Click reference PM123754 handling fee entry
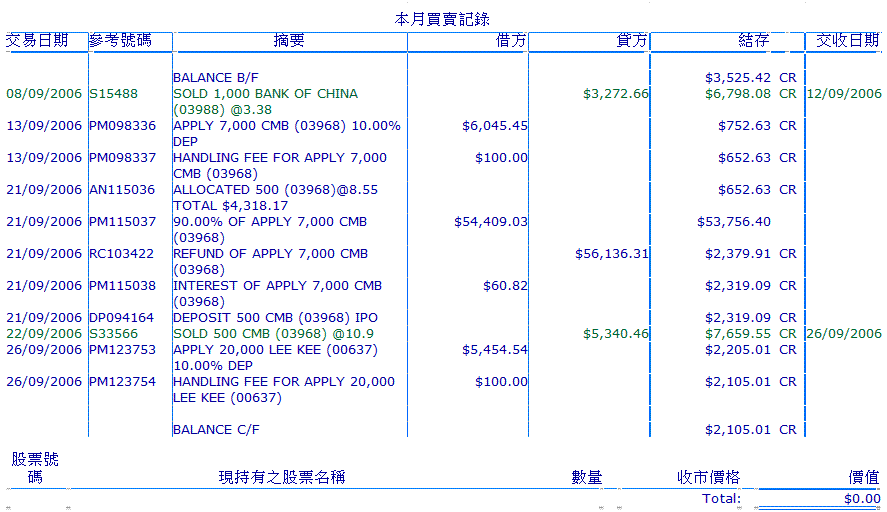This screenshot has width=887, height=512. pyautogui.click(x=122, y=382)
